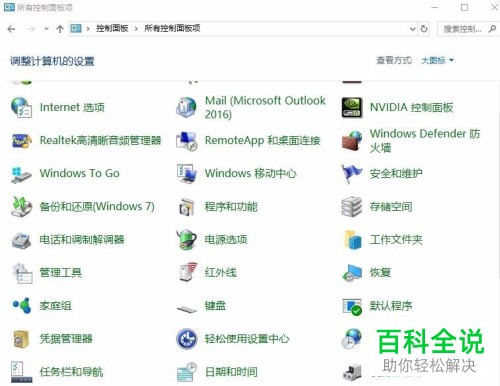Viewport: 500px width, 386px height.
Task: Open the NVIDIA 控制面板 text link
Action: click(x=411, y=107)
